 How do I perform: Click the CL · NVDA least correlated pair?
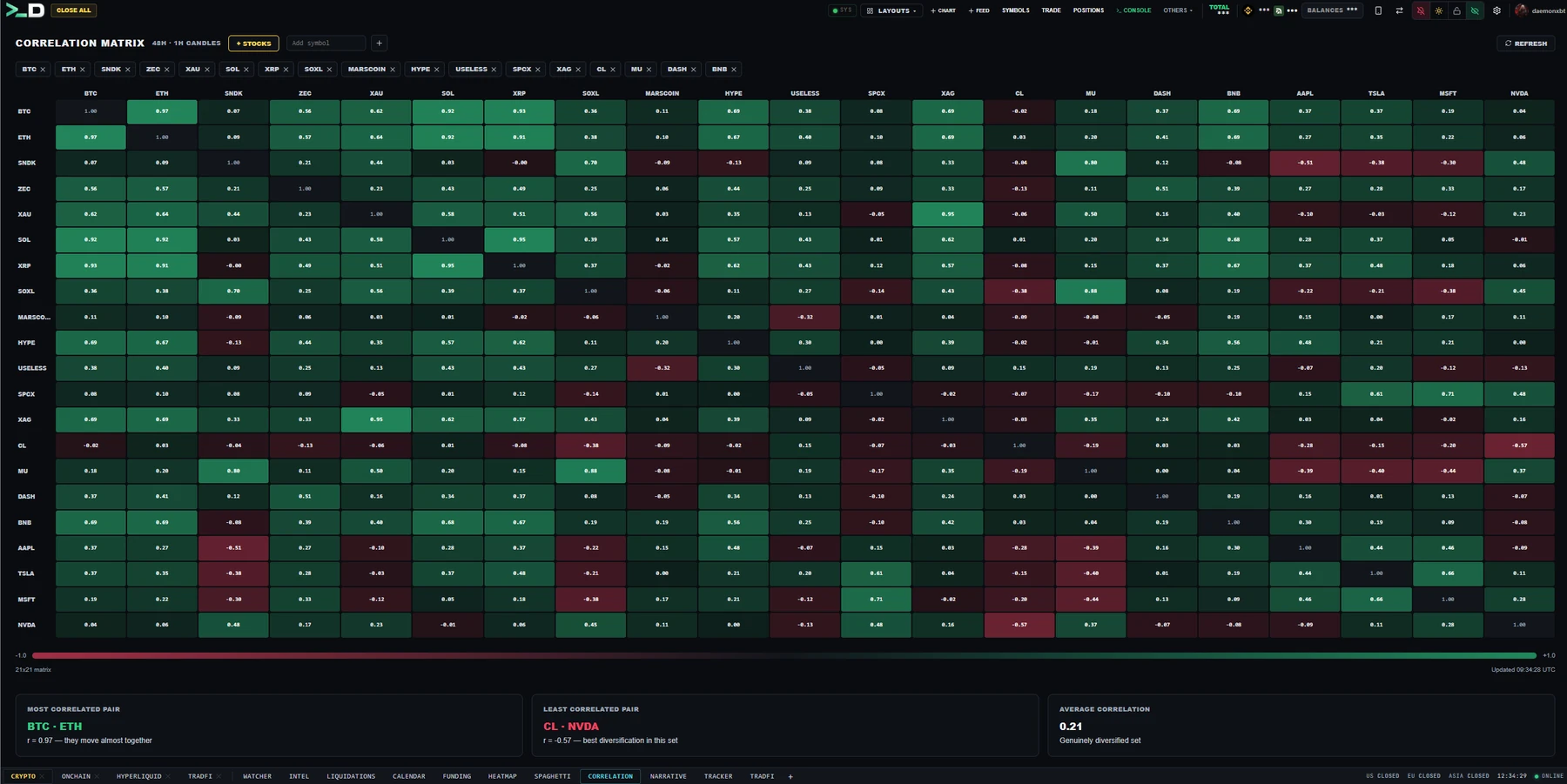click(571, 726)
